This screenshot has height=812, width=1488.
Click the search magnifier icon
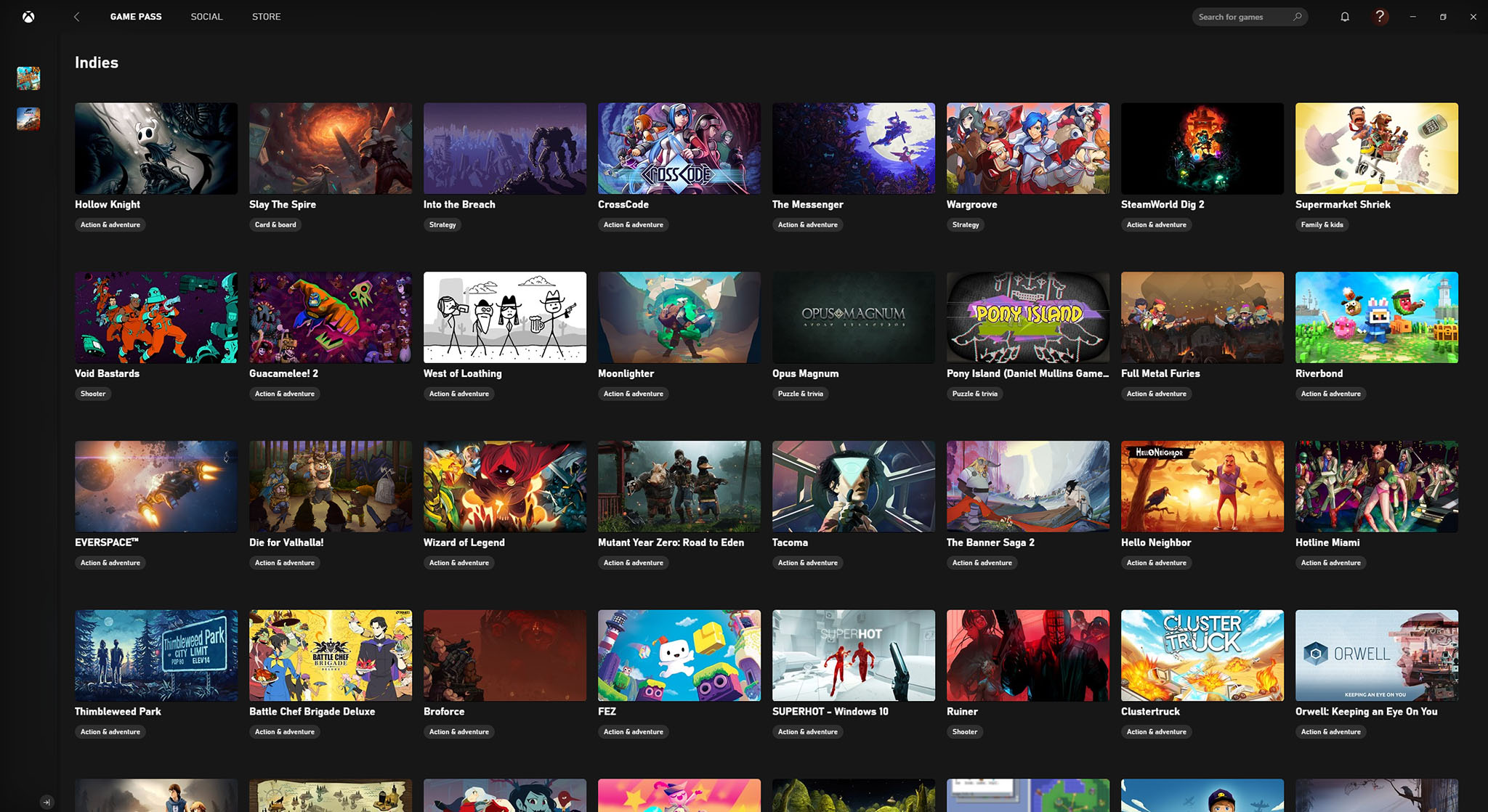tap(1297, 17)
